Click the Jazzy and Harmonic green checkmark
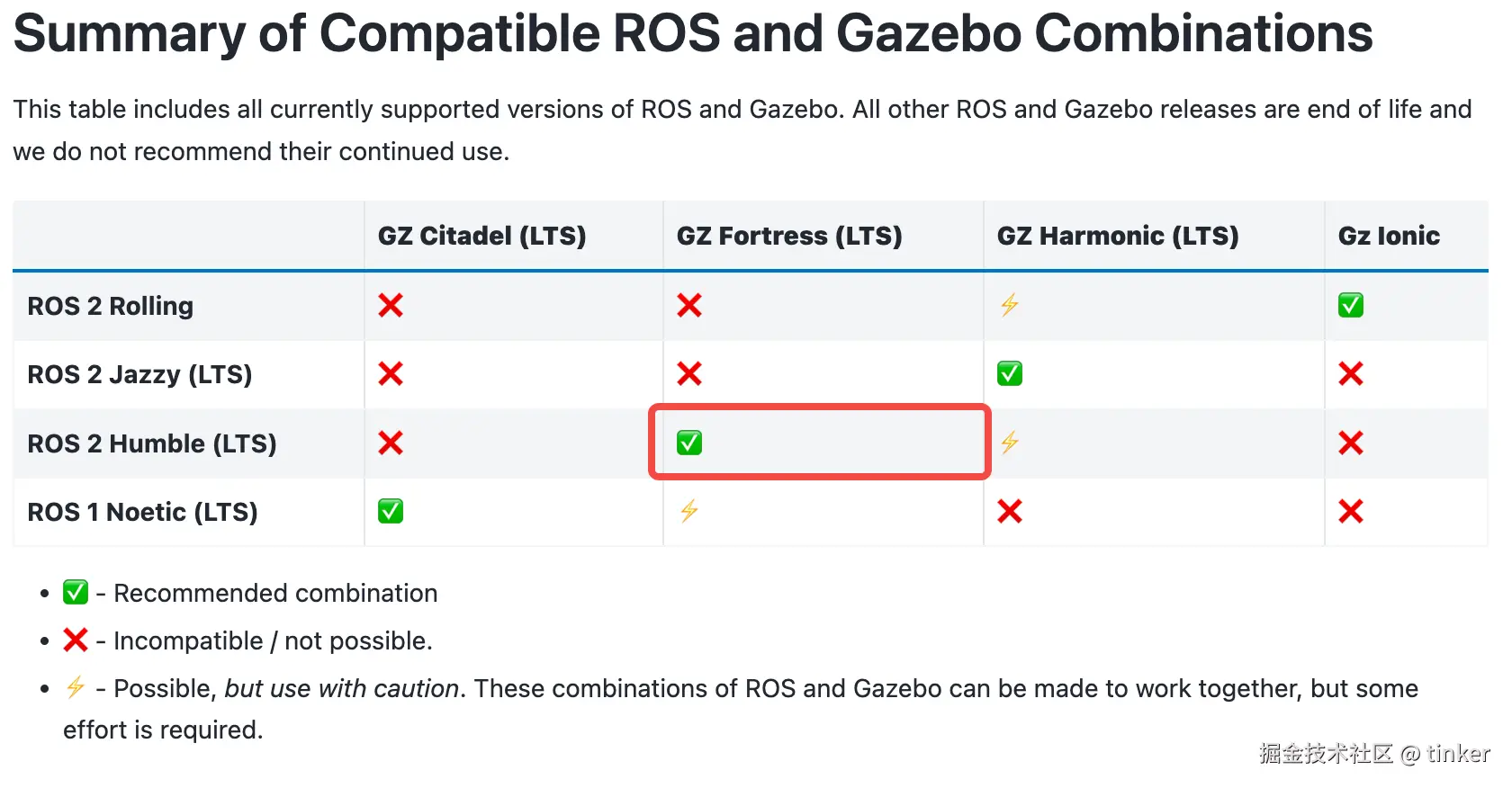 click(x=1010, y=373)
